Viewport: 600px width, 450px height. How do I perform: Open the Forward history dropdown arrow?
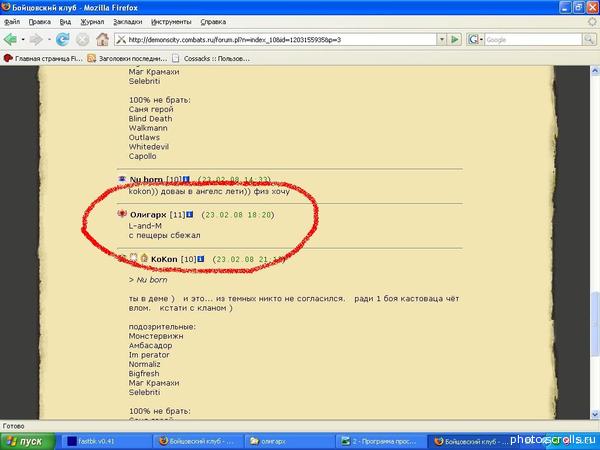pos(49,39)
